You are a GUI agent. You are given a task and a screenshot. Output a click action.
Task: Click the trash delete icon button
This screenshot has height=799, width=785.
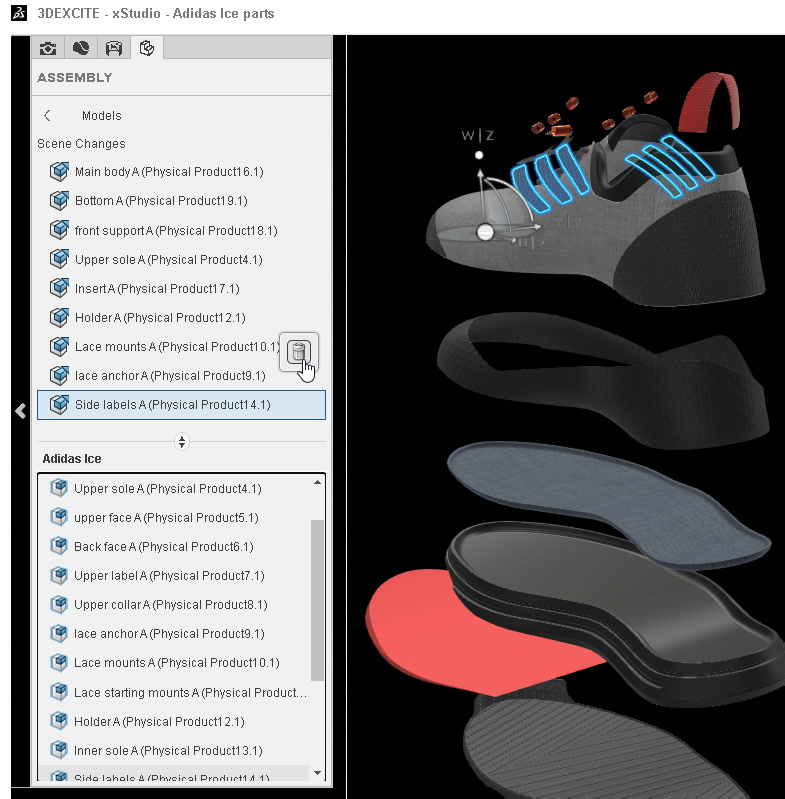coord(299,352)
